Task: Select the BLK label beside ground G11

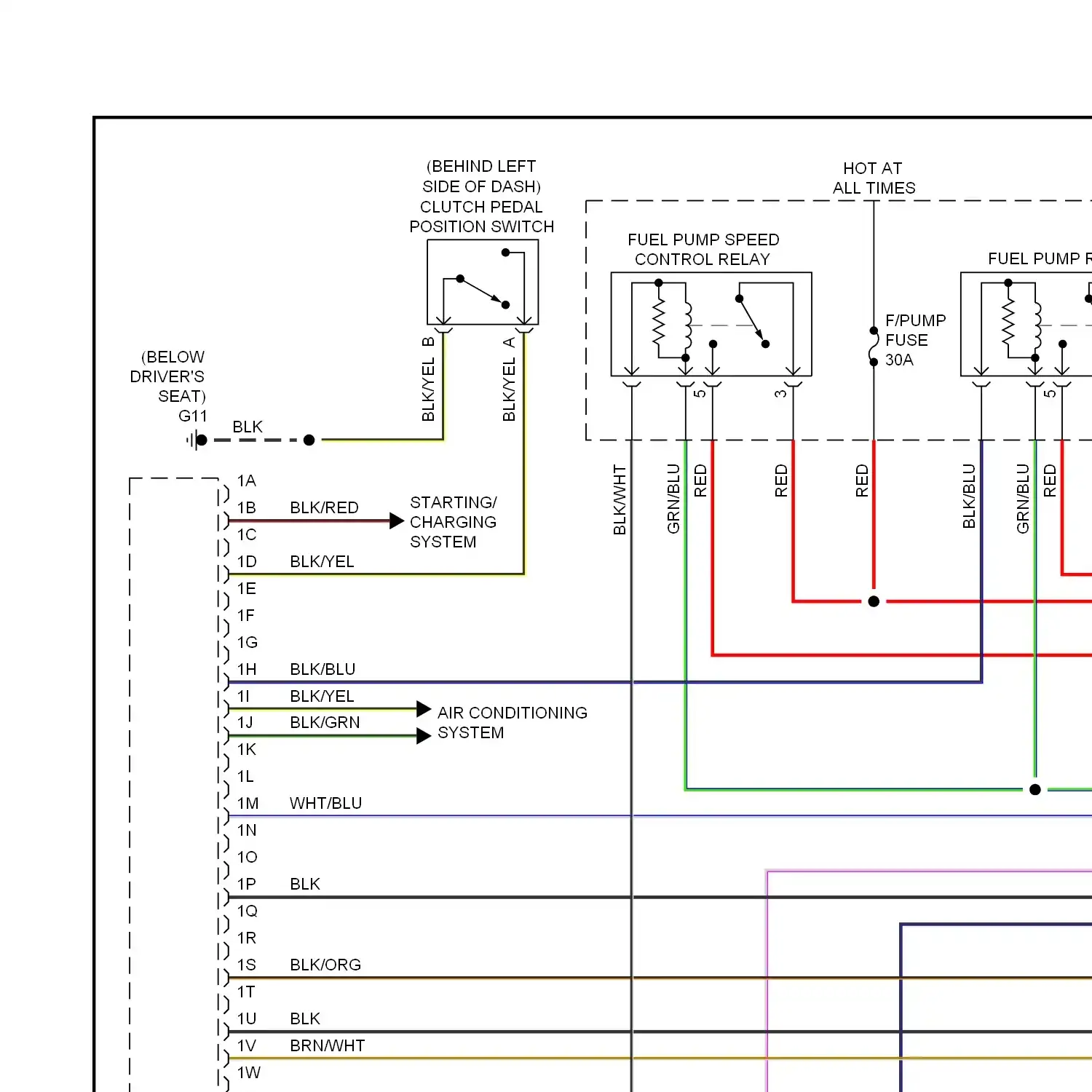Action: pyautogui.click(x=248, y=427)
